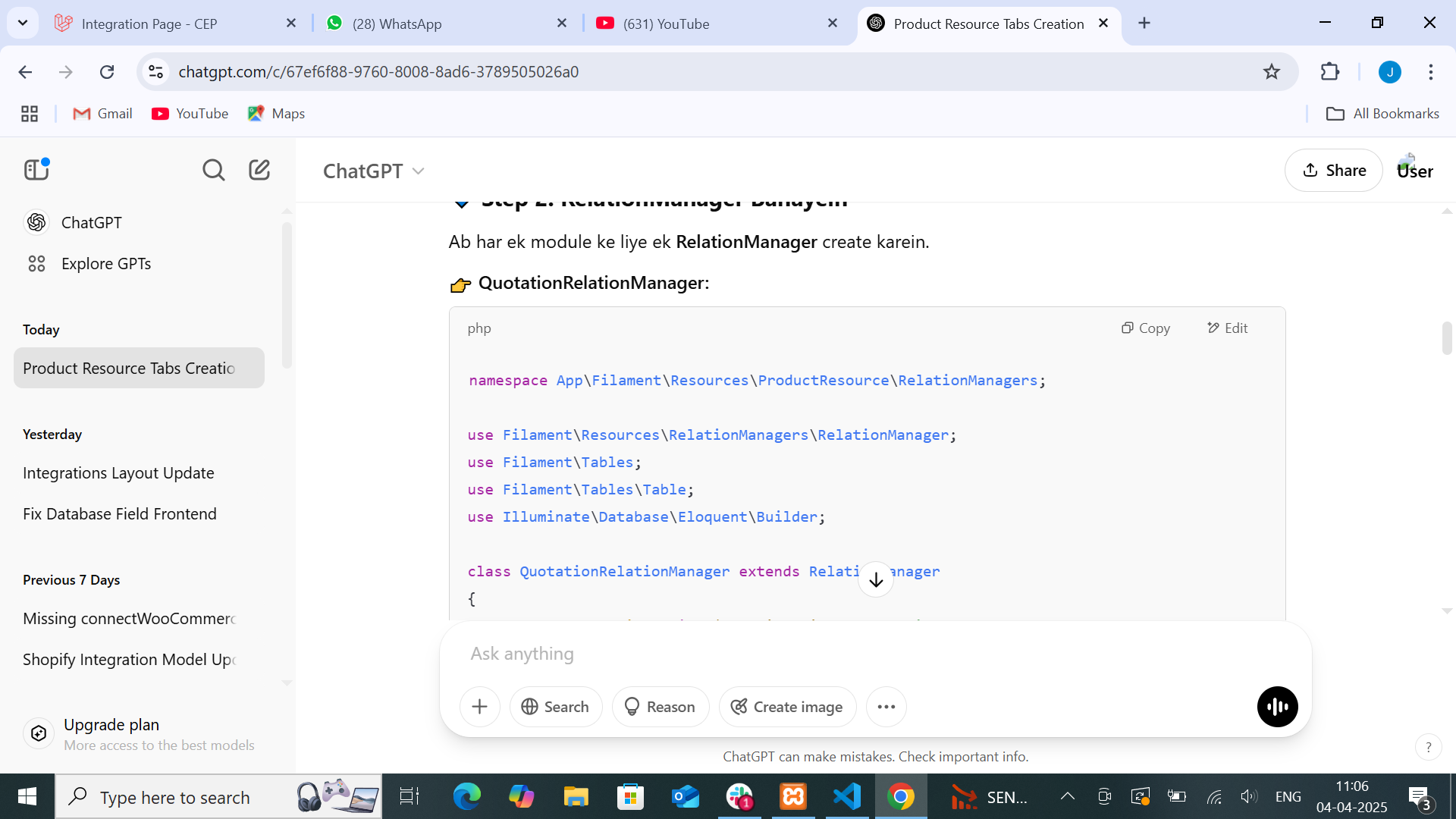This screenshot has width=1456, height=819.
Task: Toggle the ChatGPT sidebar panel icon
Action: (x=36, y=170)
